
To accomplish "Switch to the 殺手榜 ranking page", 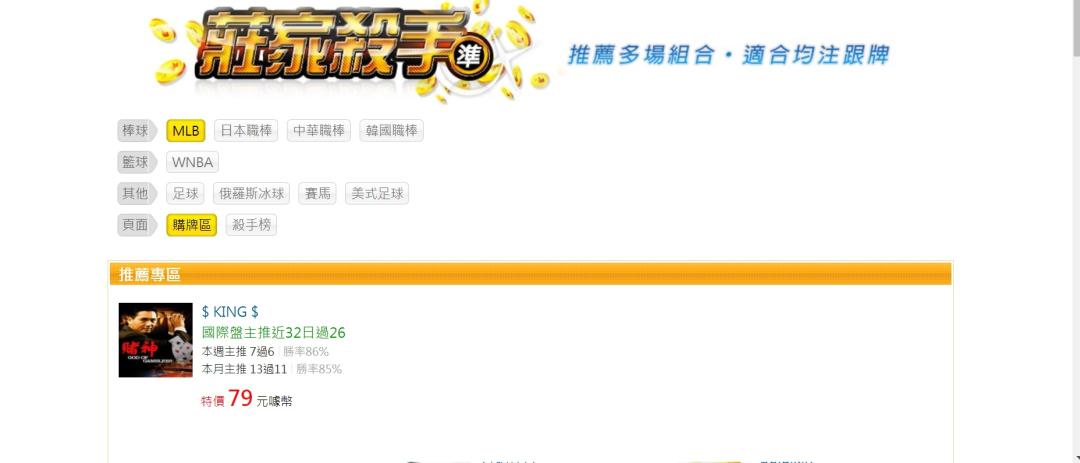I will click(x=251, y=225).
